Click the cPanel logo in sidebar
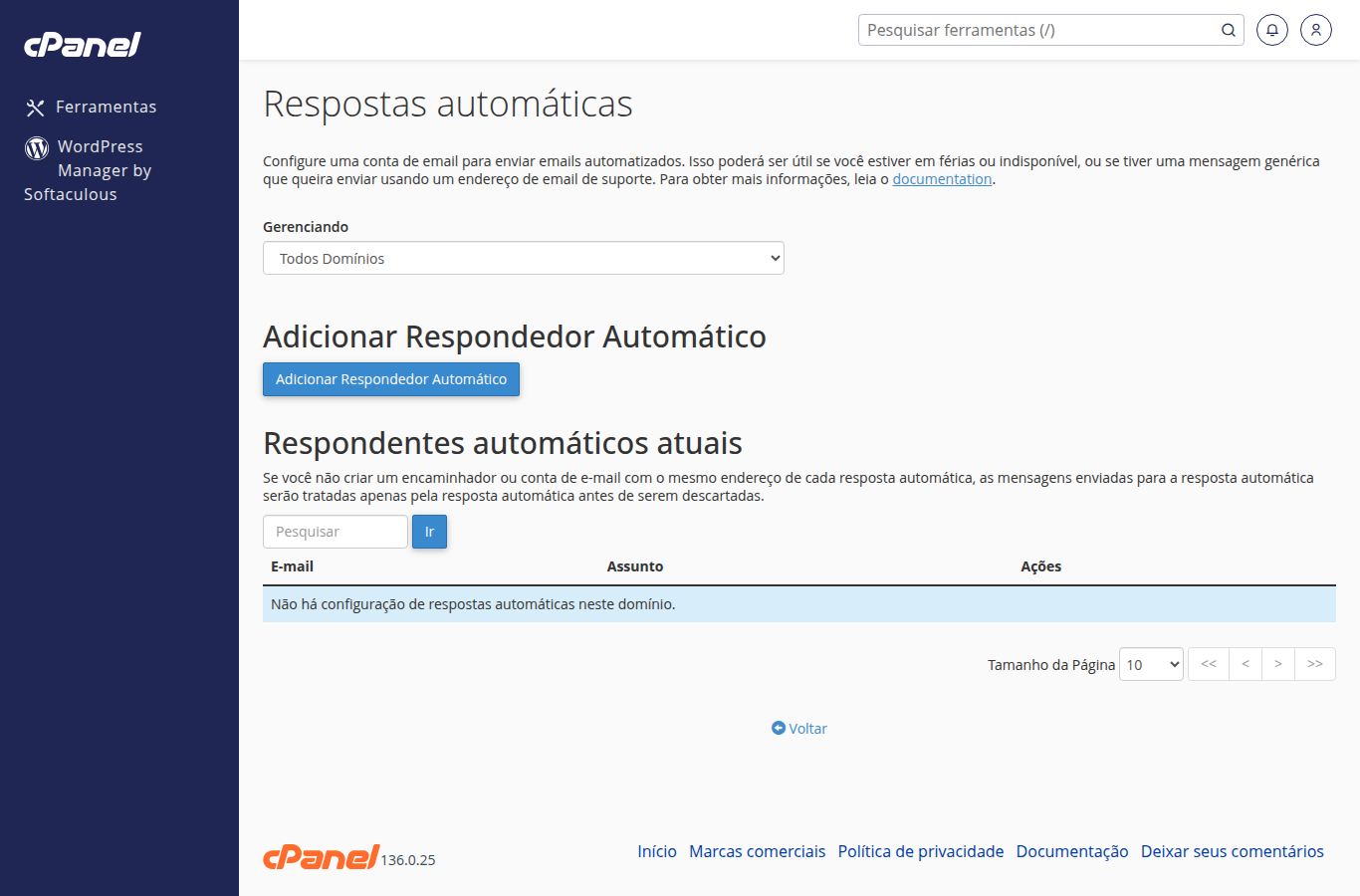1360x896 pixels. [x=82, y=45]
